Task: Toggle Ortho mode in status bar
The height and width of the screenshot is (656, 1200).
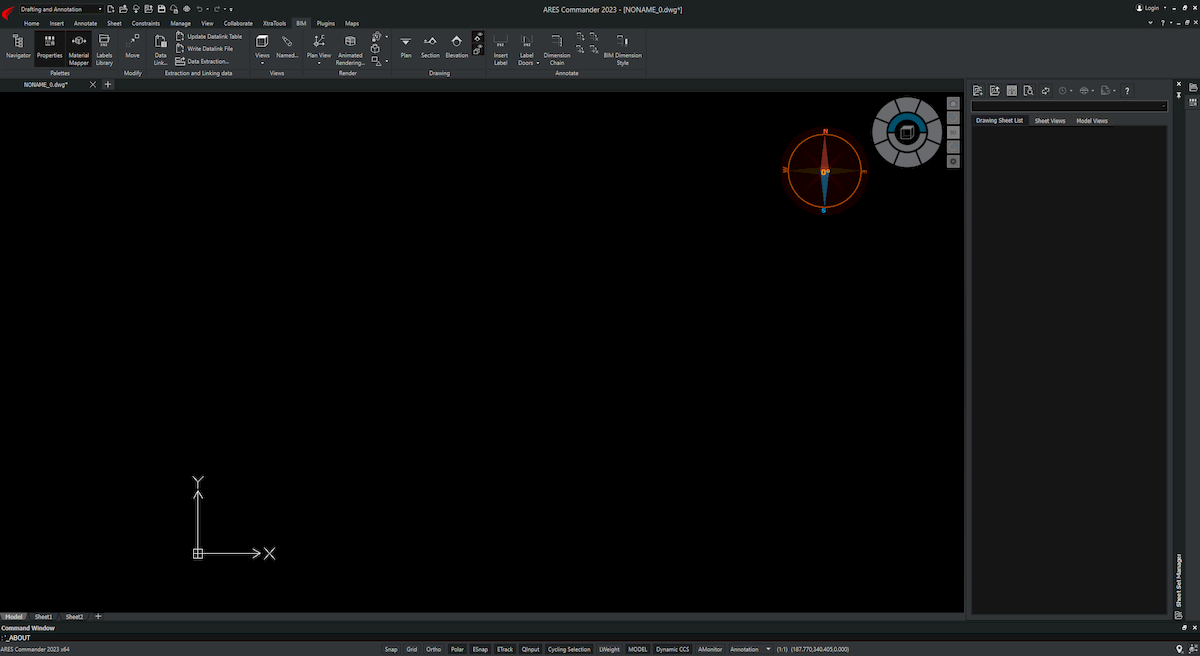Action: 433,649
